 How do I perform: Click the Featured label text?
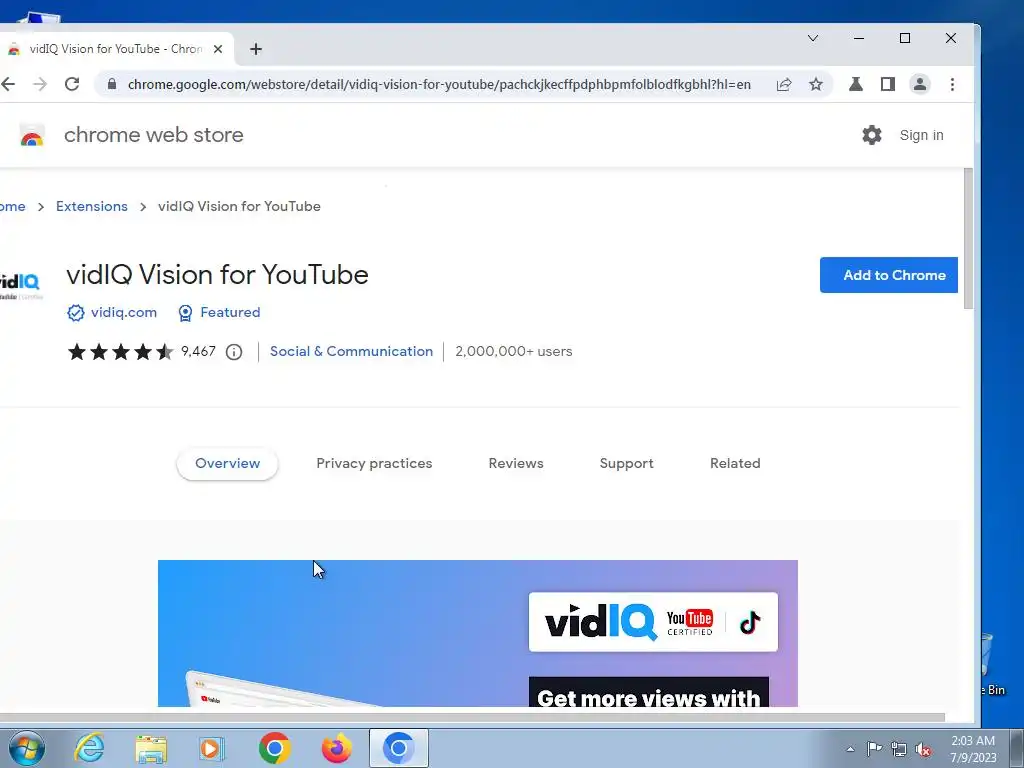[x=230, y=312]
